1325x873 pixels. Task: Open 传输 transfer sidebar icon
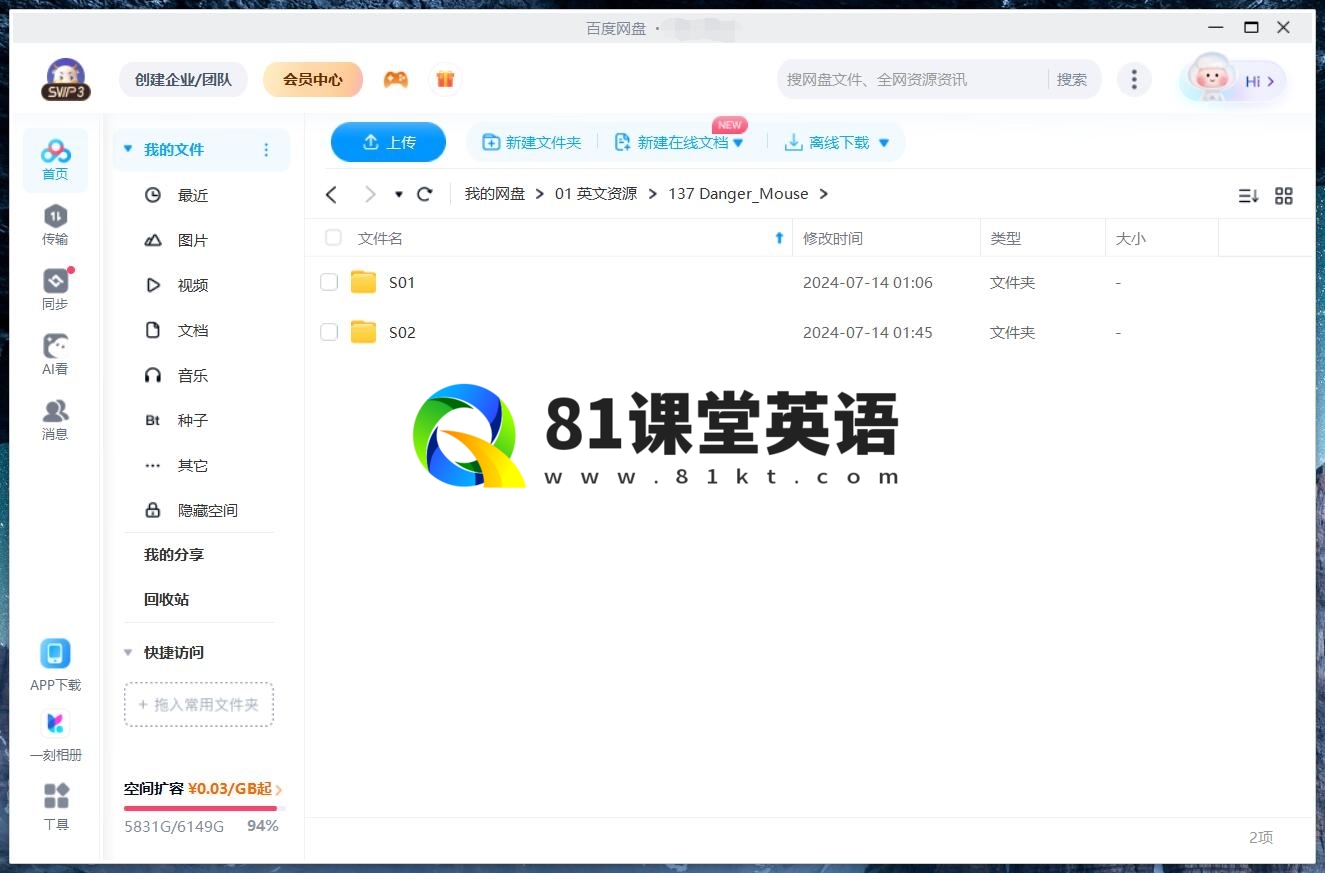[55, 225]
